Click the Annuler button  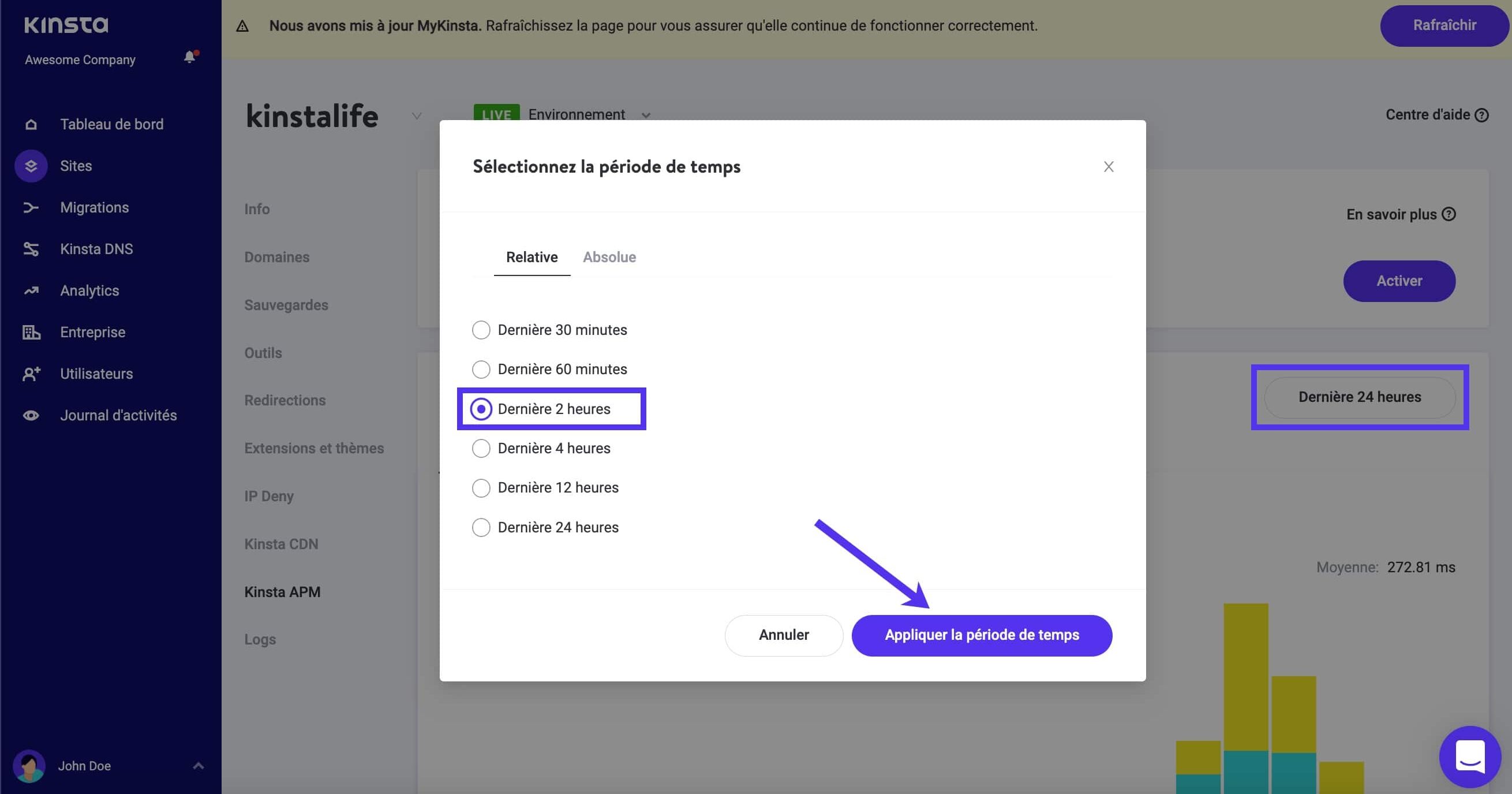(784, 635)
